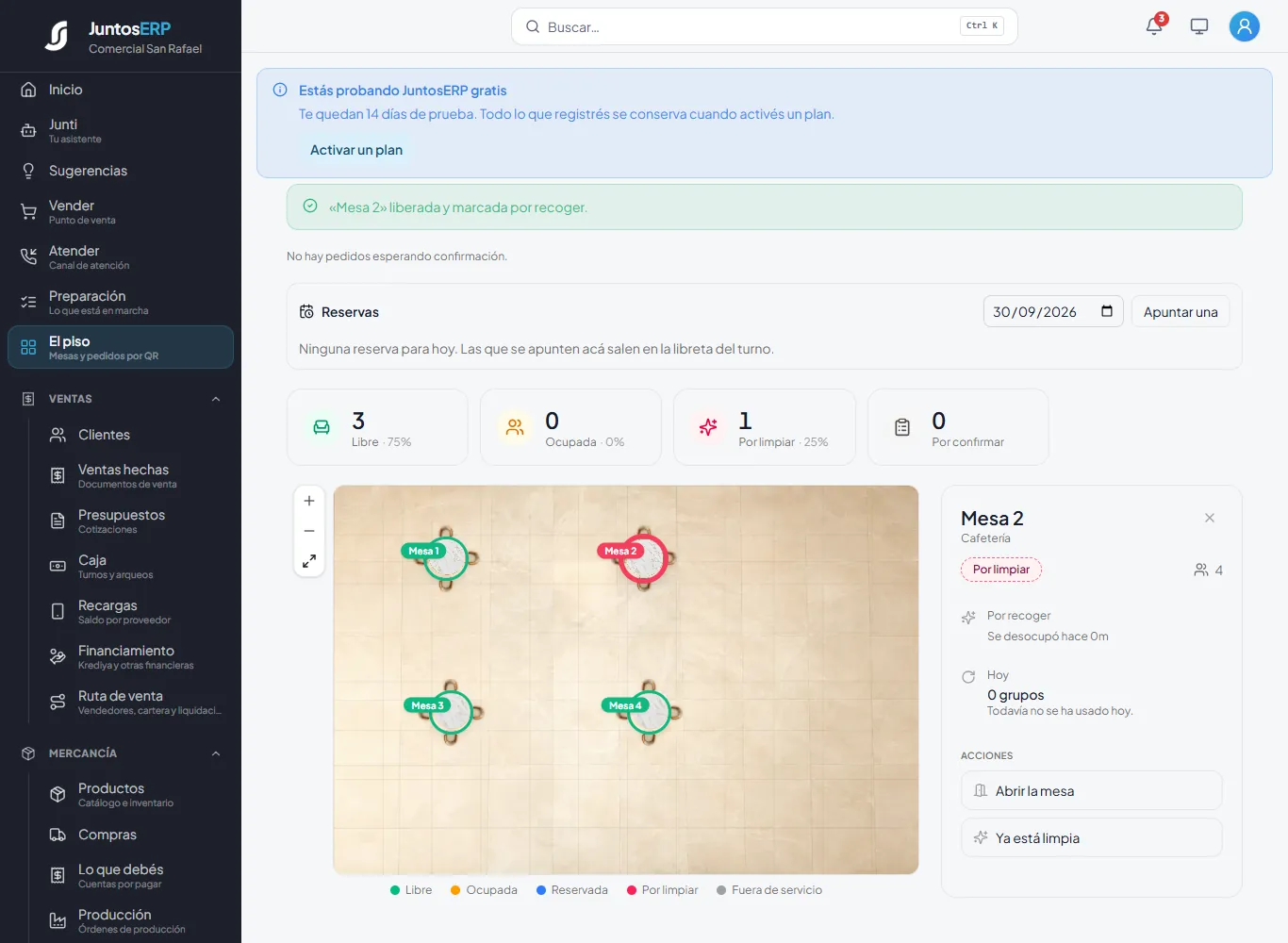Zoom in on the floor map
This screenshot has width=1288, height=943.
[309, 501]
